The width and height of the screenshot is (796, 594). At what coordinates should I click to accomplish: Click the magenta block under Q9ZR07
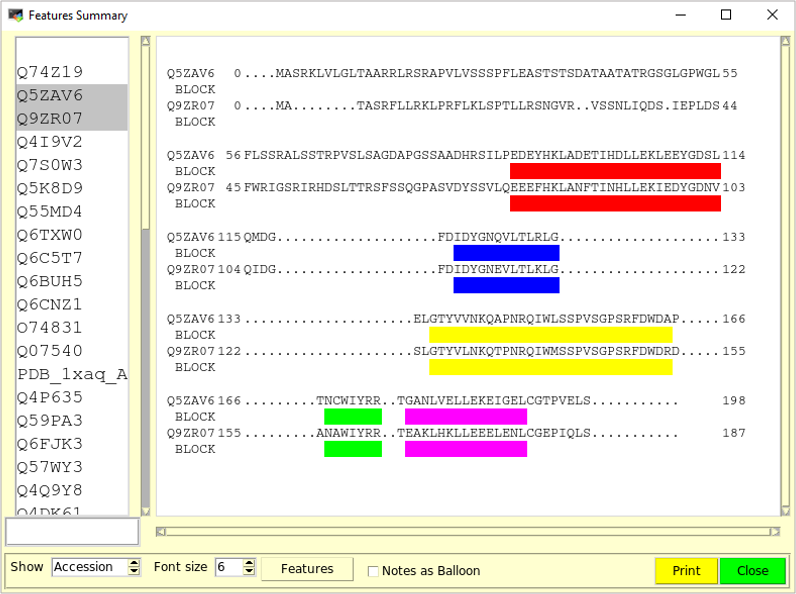coord(465,449)
